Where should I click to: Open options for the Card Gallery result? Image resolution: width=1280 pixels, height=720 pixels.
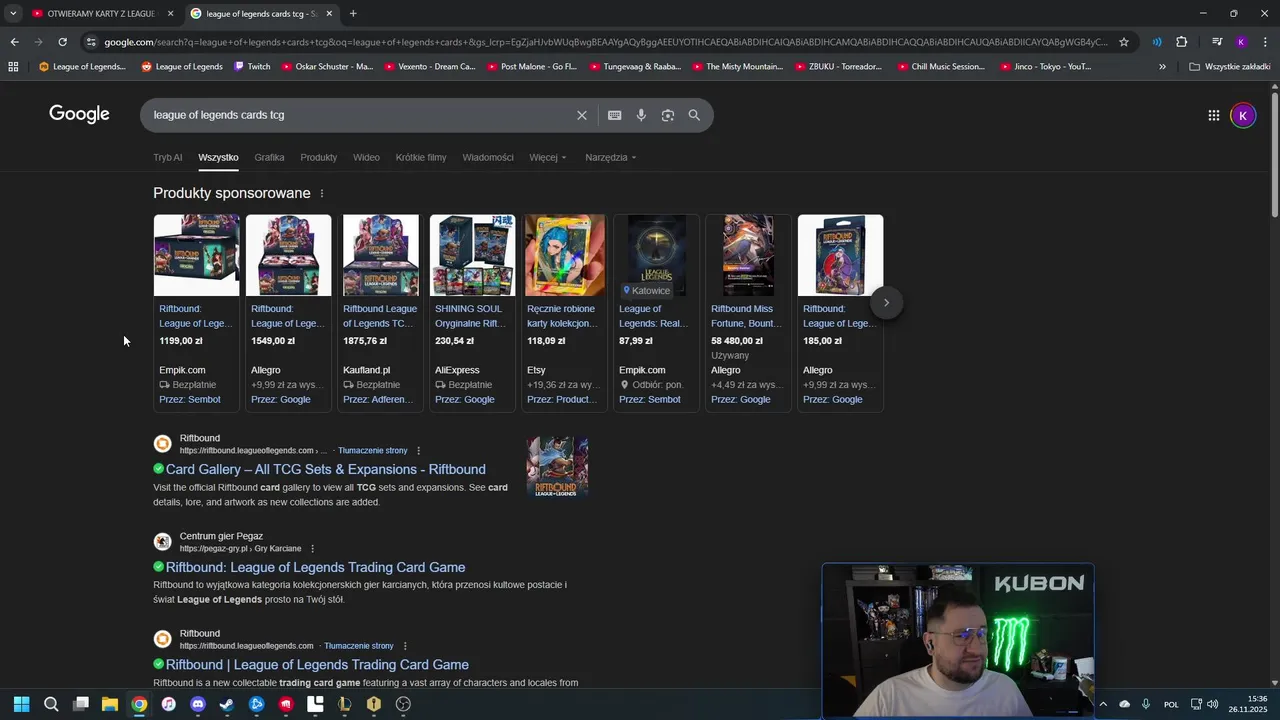[x=418, y=451]
